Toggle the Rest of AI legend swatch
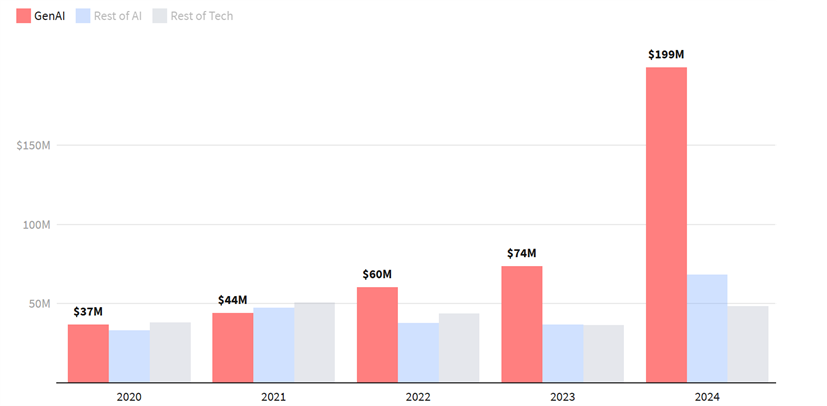Screen dimensions: 827x406 tap(83, 16)
